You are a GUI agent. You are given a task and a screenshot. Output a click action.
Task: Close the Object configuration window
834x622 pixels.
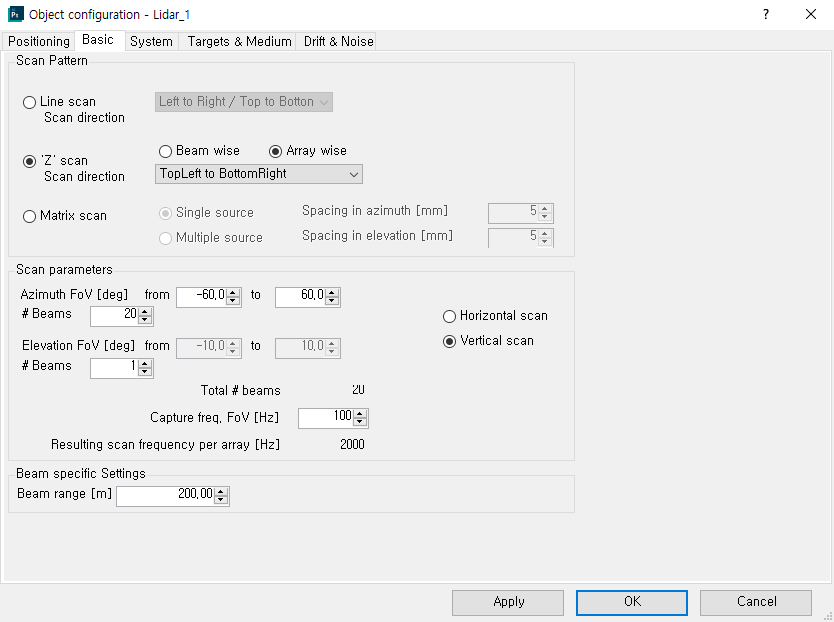coord(811,14)
